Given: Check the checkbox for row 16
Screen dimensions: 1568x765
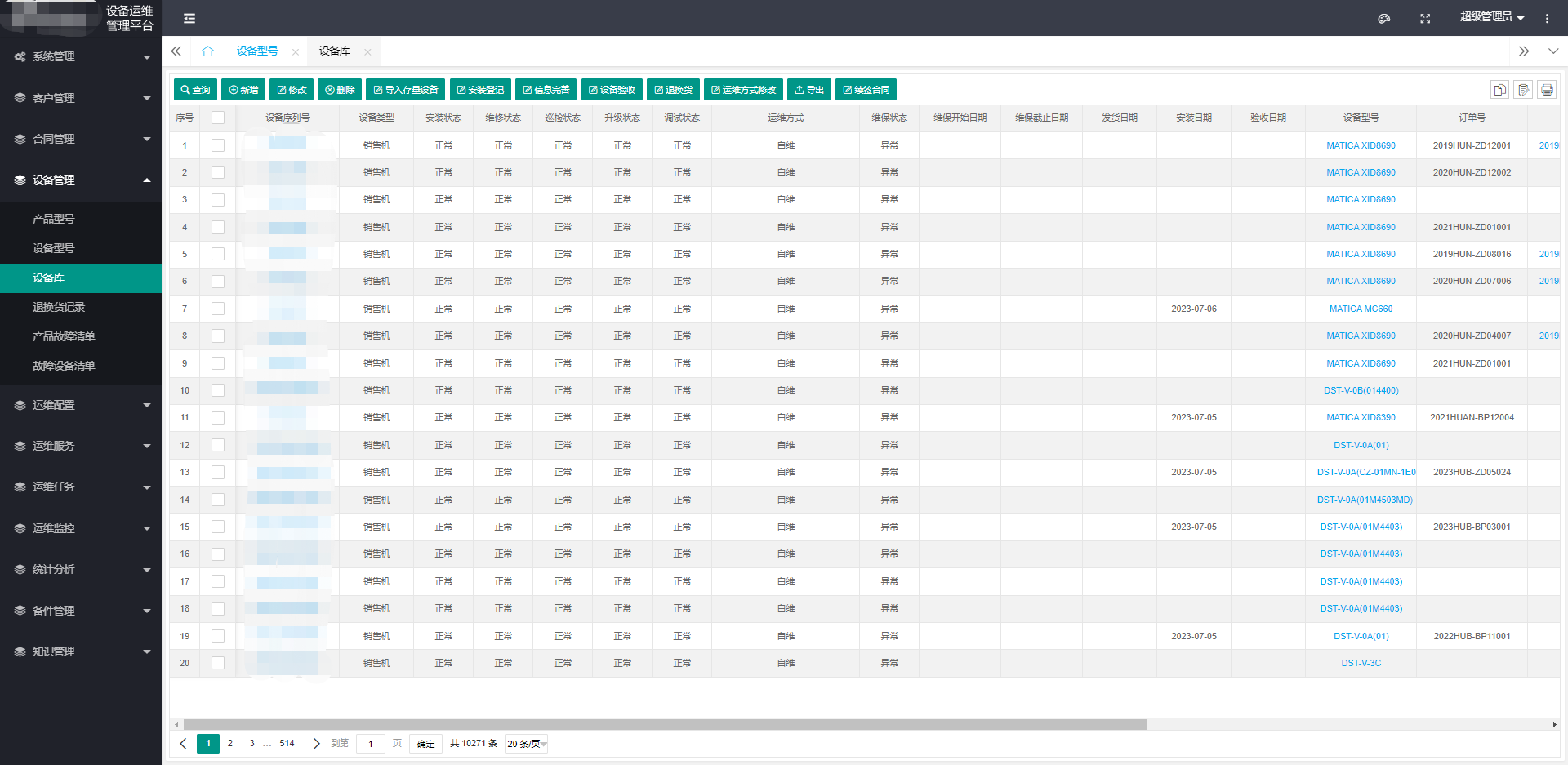Looking at the screenshot, I should 218,554.
